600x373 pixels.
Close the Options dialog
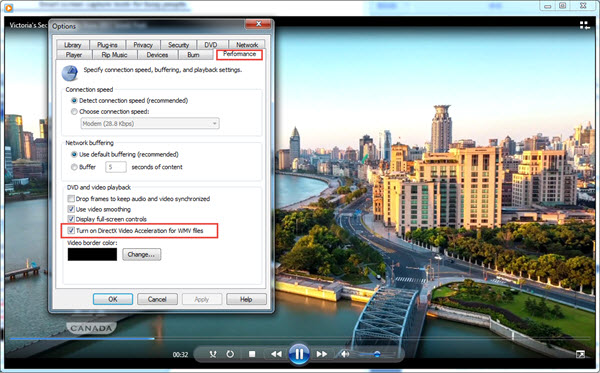pos(258,24)
